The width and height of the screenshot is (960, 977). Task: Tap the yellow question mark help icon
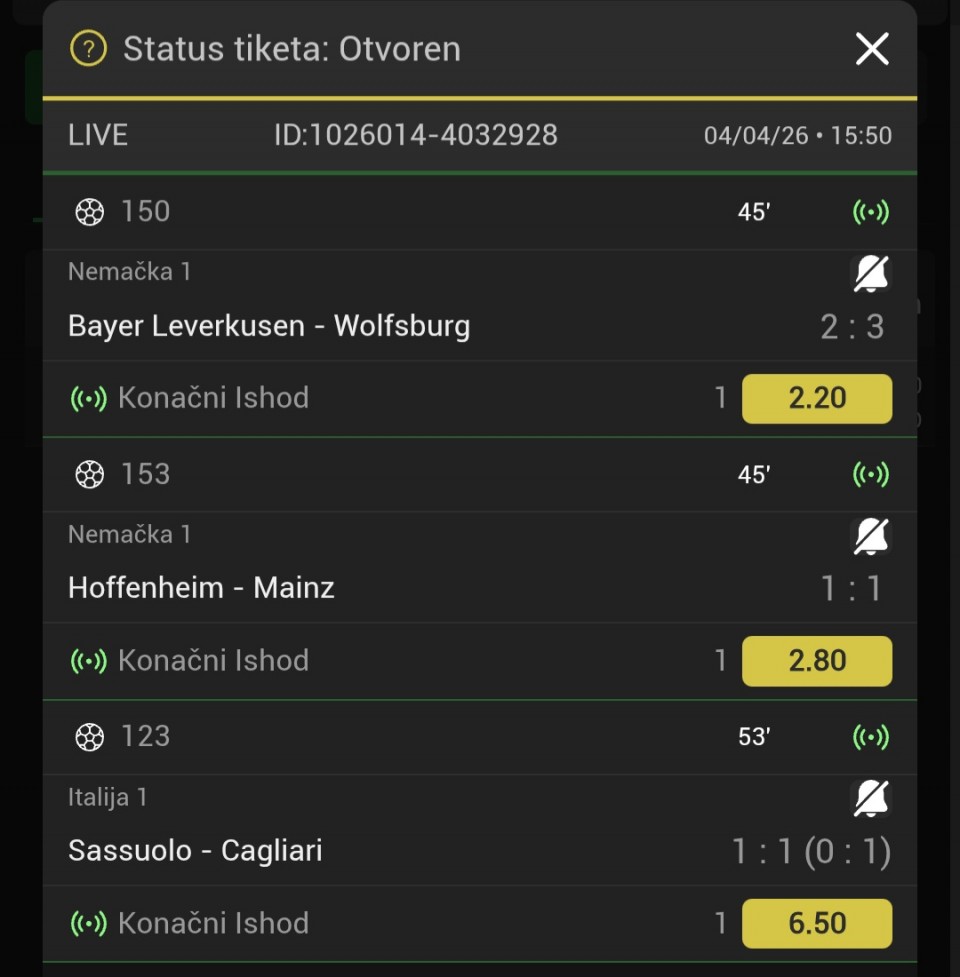[x=88, y=49]
